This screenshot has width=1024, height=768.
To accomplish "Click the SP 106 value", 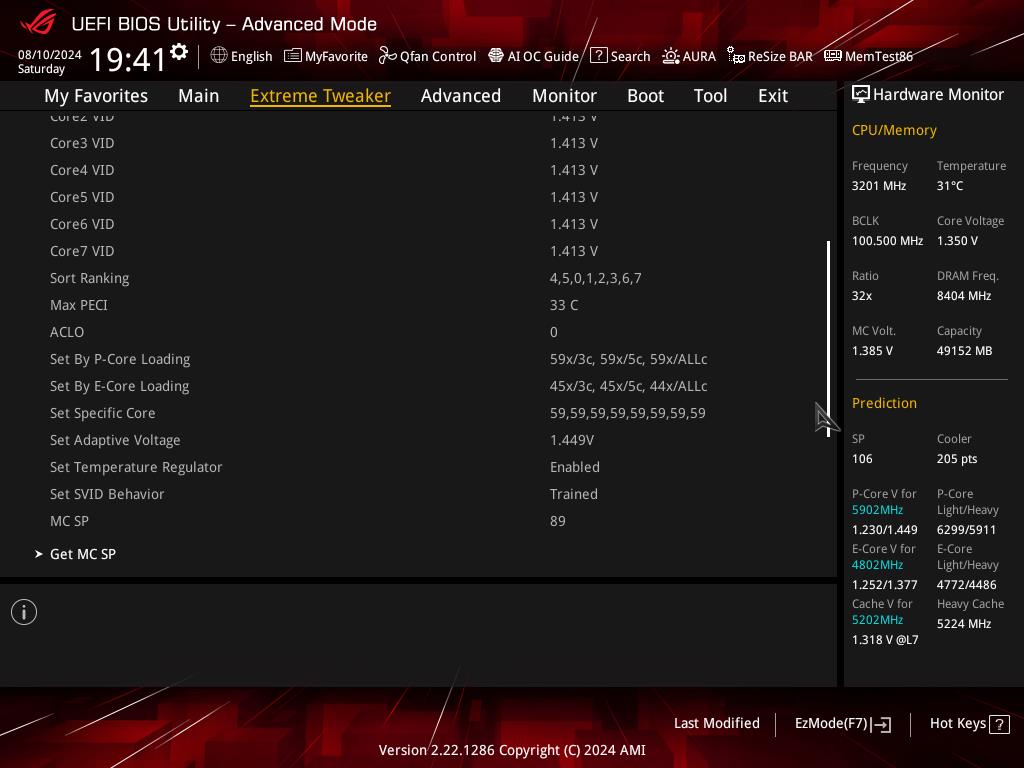I will (x=862, y=458).
